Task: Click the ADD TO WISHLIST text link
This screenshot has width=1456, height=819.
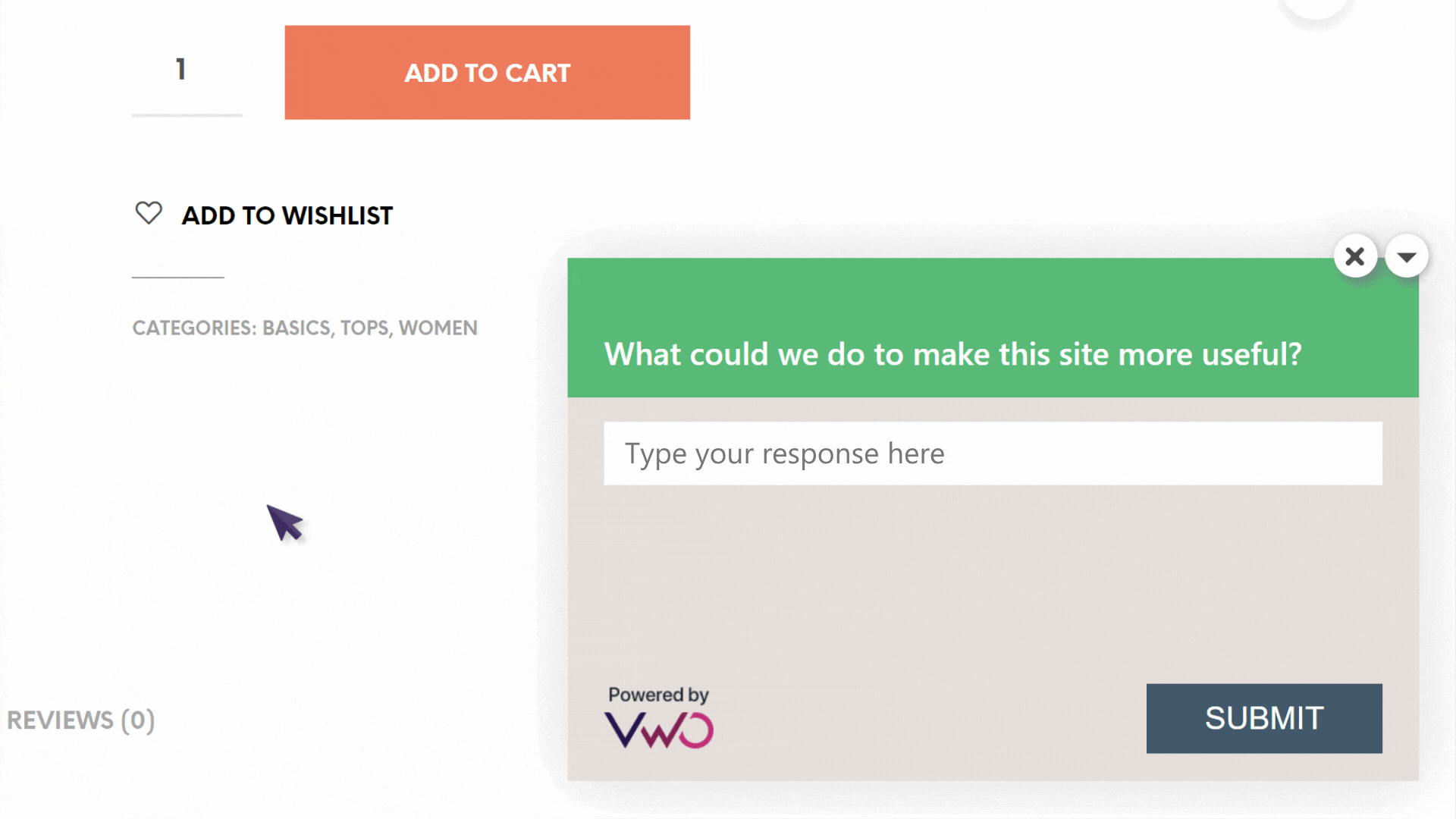Action: point(287,215)
